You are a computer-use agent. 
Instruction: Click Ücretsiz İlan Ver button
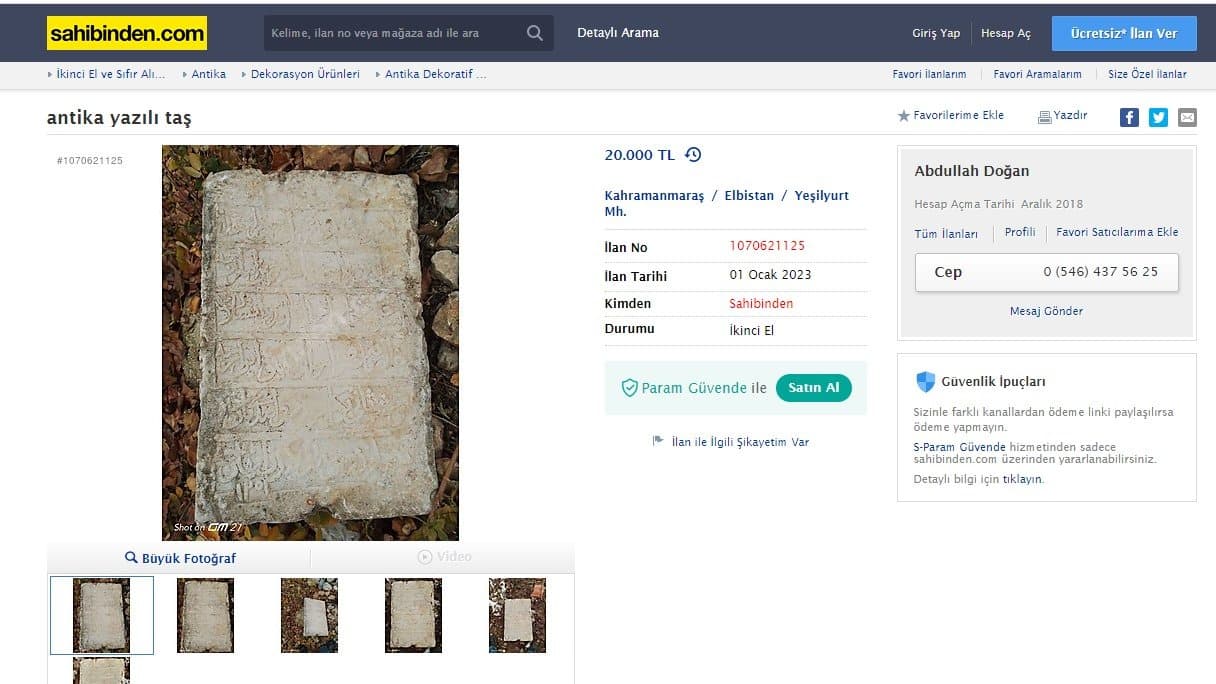coord(1124,33)
